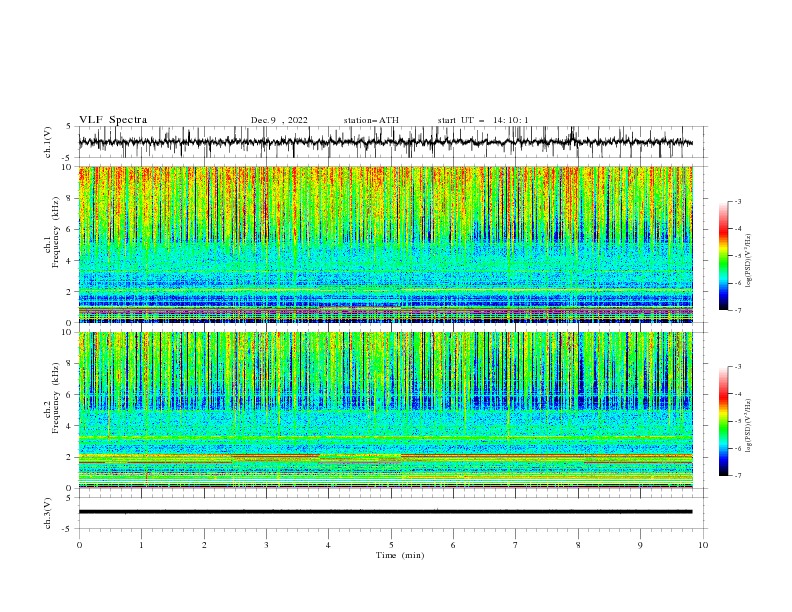The width and height of the screenshot is (792, 612).
Task: Click the ch.3 flat black waveform trace
Action: [x=385, y=512]
